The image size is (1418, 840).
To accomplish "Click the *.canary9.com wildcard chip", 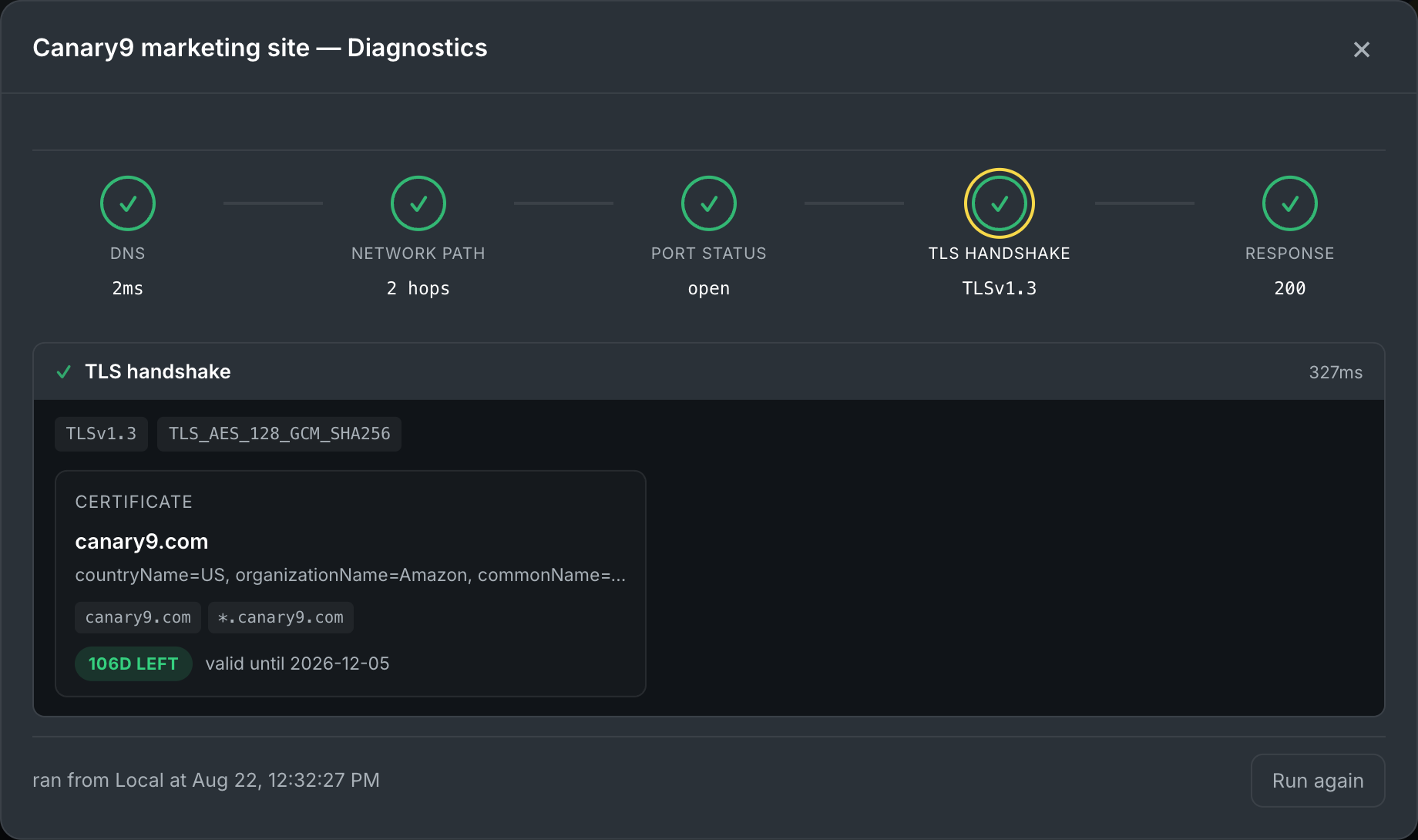I will (x=281, y=617).
